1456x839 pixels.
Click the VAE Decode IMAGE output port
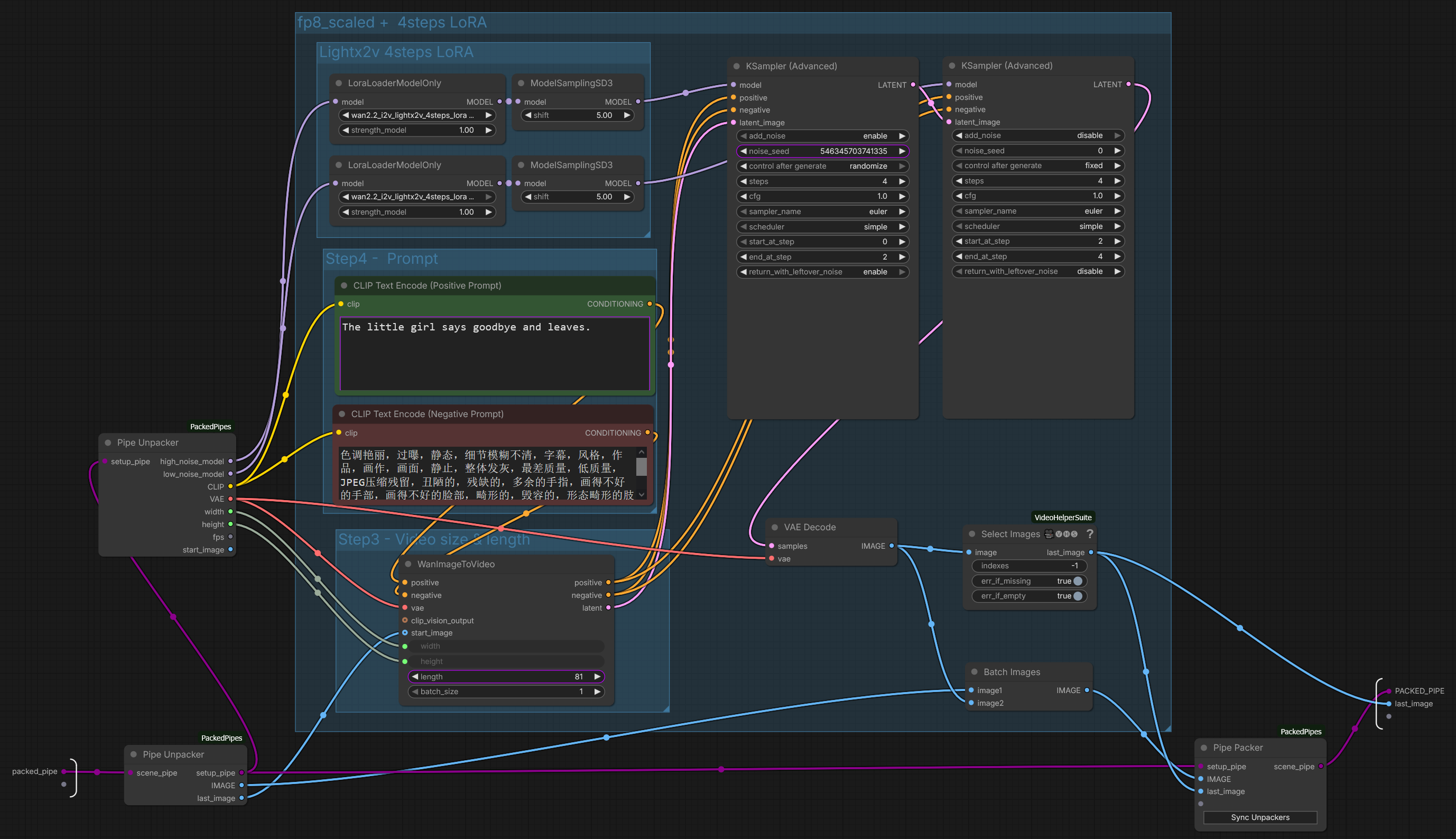[892, 546]
